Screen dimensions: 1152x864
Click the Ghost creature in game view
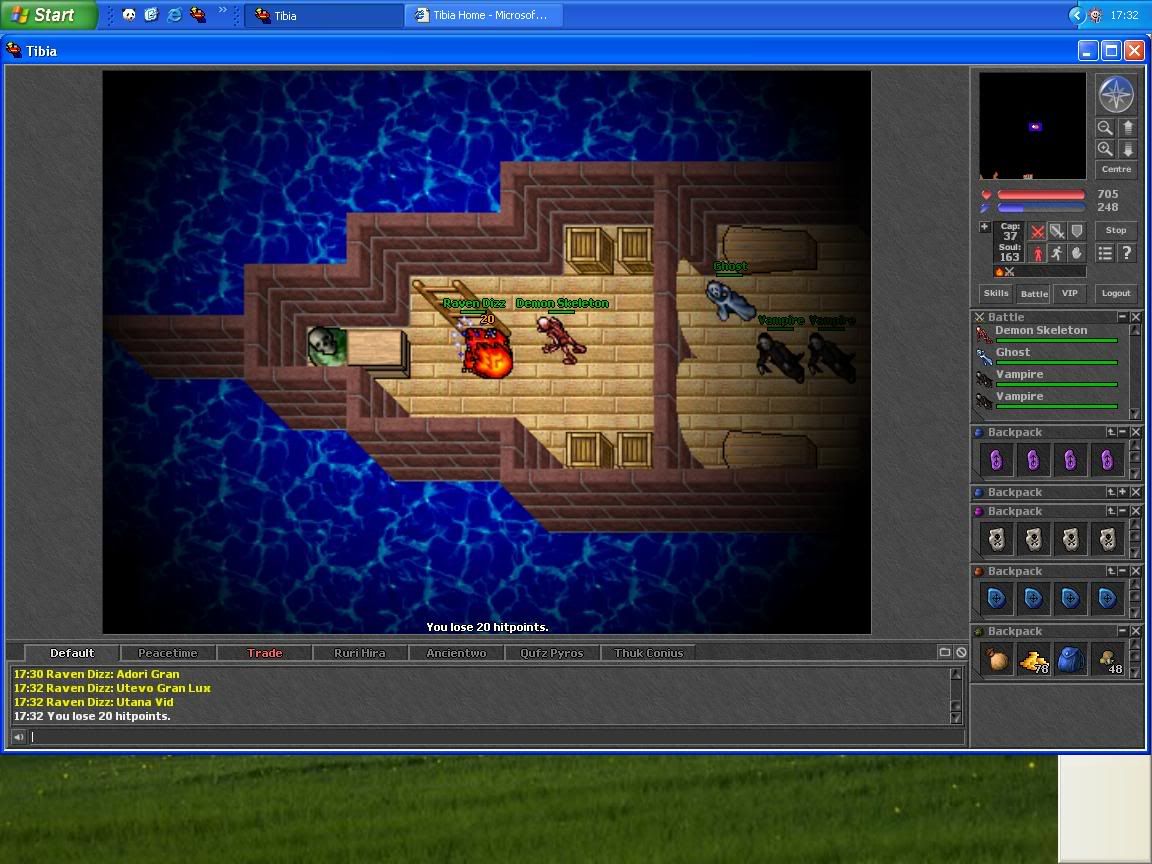(x=730, y=300)
